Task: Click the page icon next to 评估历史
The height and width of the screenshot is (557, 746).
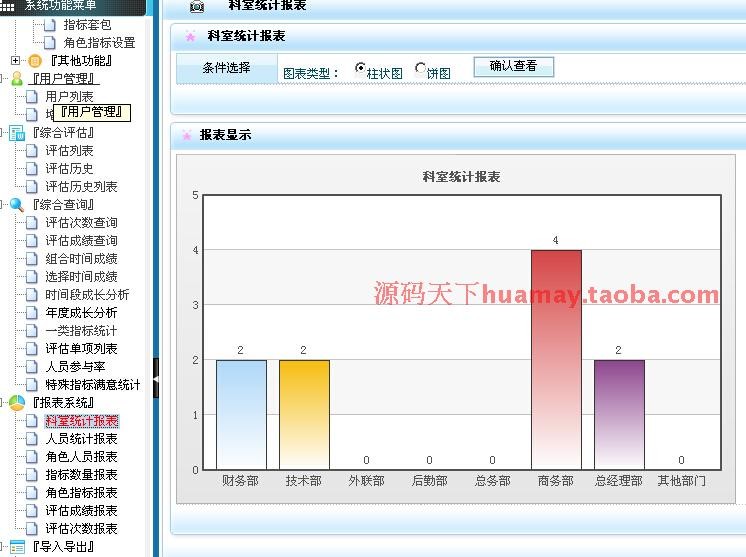Action: 32,169
